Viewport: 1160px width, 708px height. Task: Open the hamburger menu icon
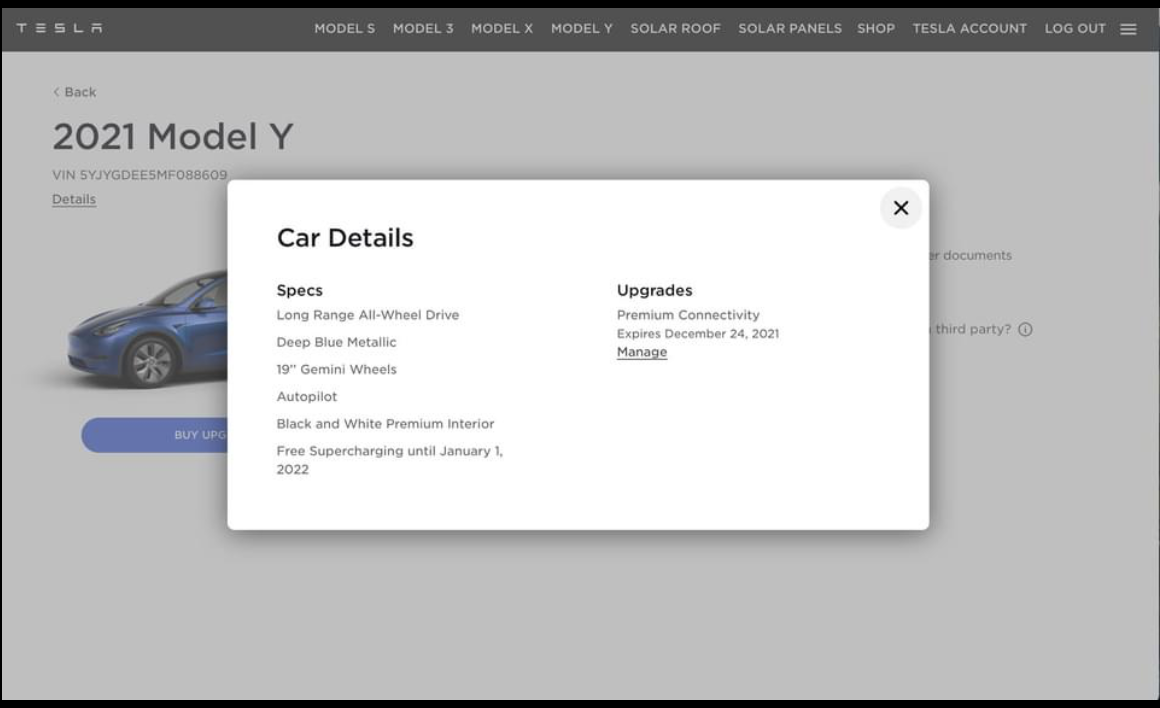pos(1128,29)
